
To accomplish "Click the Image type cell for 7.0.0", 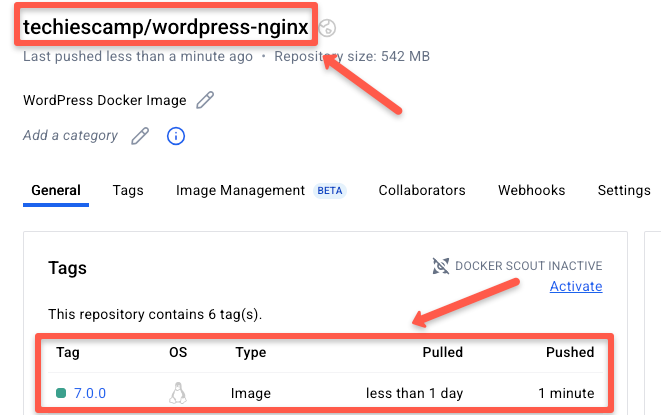I will [251, 393].
